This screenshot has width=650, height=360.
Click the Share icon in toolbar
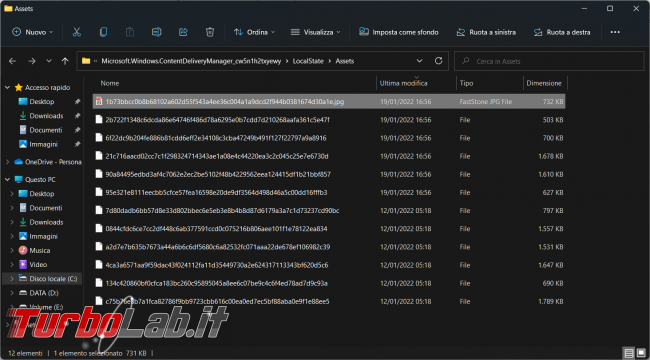coord(183,32)
